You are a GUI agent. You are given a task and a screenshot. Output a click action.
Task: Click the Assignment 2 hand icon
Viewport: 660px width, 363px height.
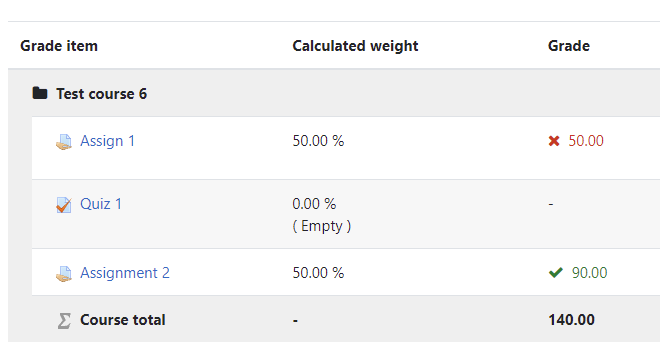click(x=64, y=274)
